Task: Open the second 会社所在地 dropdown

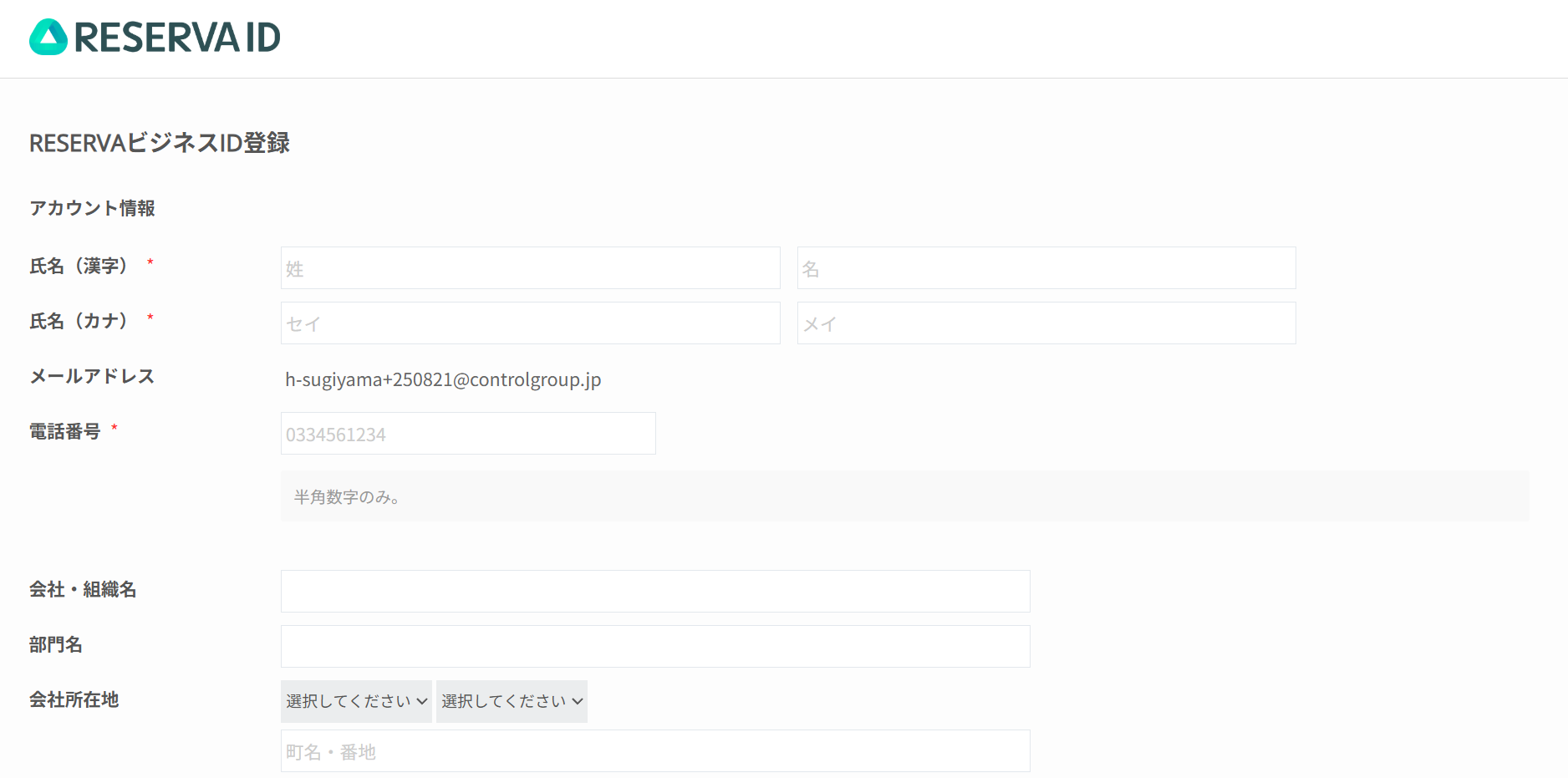Action: coord(512,701)
